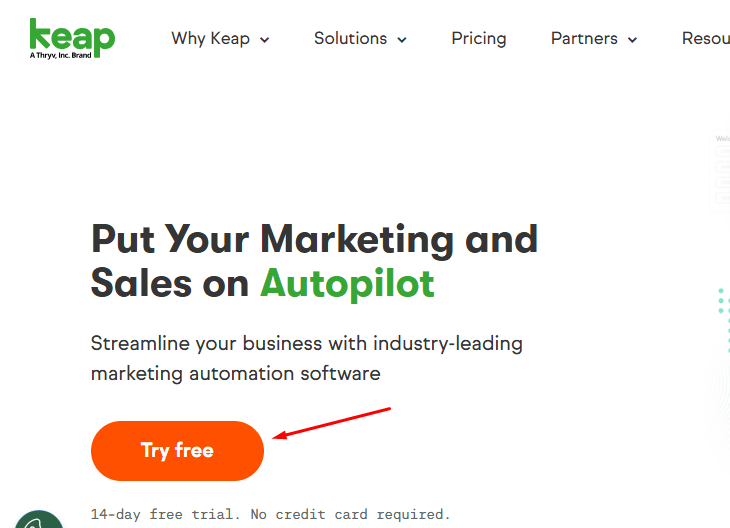The width and height of the screenshot is (730, 528).
Task: Click the Keap logo
Action: coord(72,36)
